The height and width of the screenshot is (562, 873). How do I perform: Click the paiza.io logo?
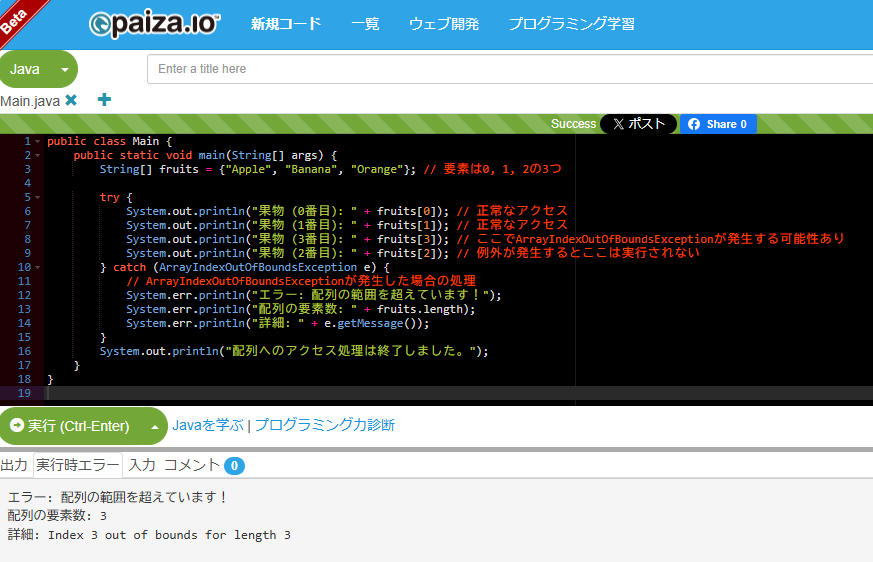pos(154,24)
